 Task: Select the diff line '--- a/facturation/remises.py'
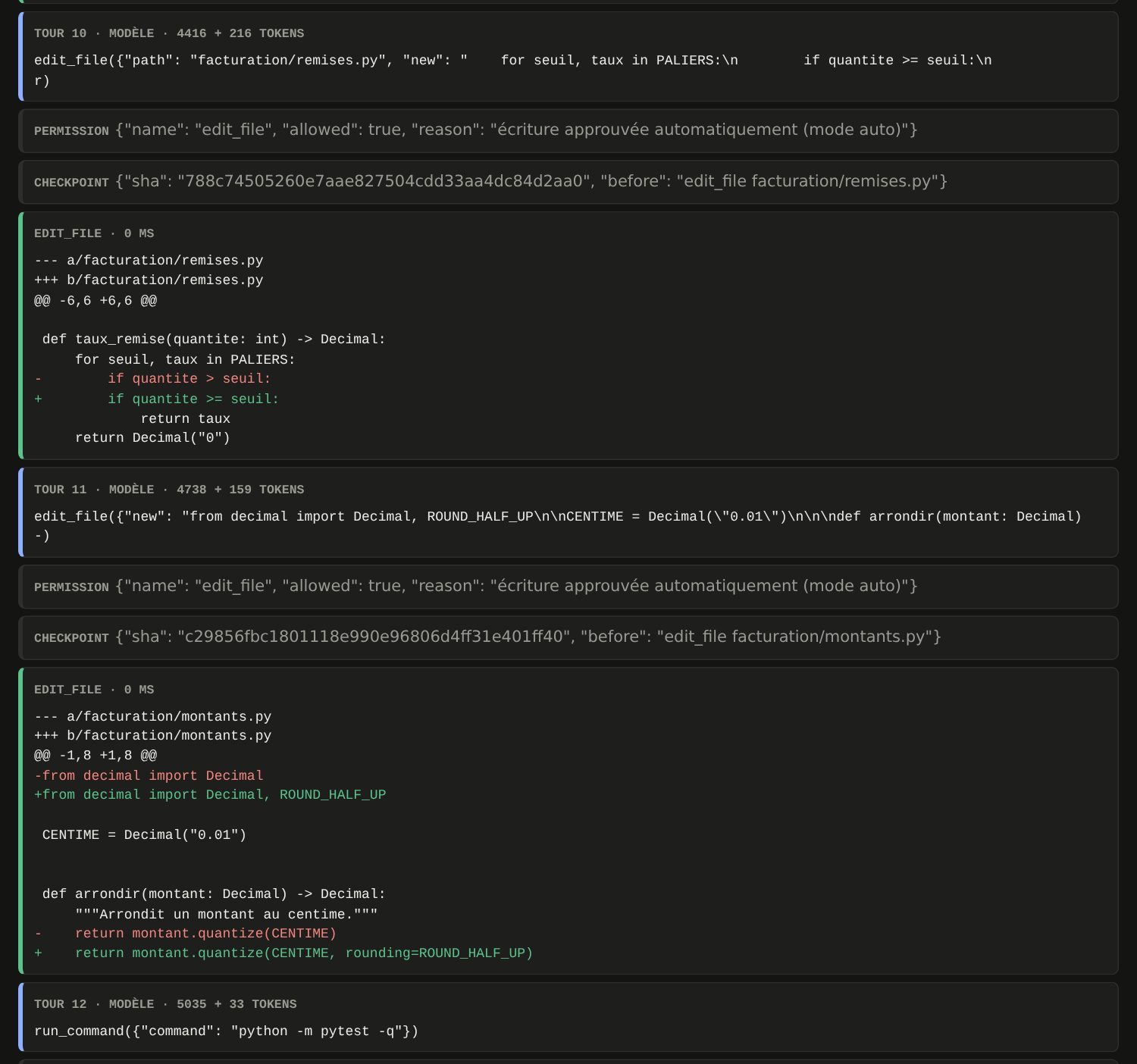pyautogui.click(x=149, y=261)
